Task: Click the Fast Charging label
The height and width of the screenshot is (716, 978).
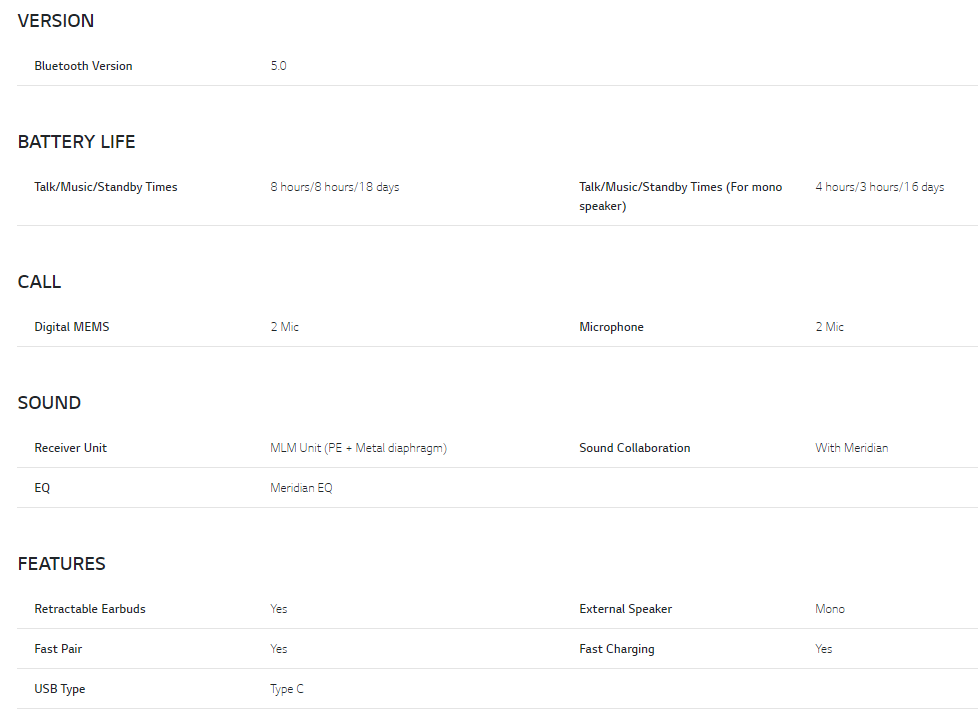Action: [x=616, y=649]
